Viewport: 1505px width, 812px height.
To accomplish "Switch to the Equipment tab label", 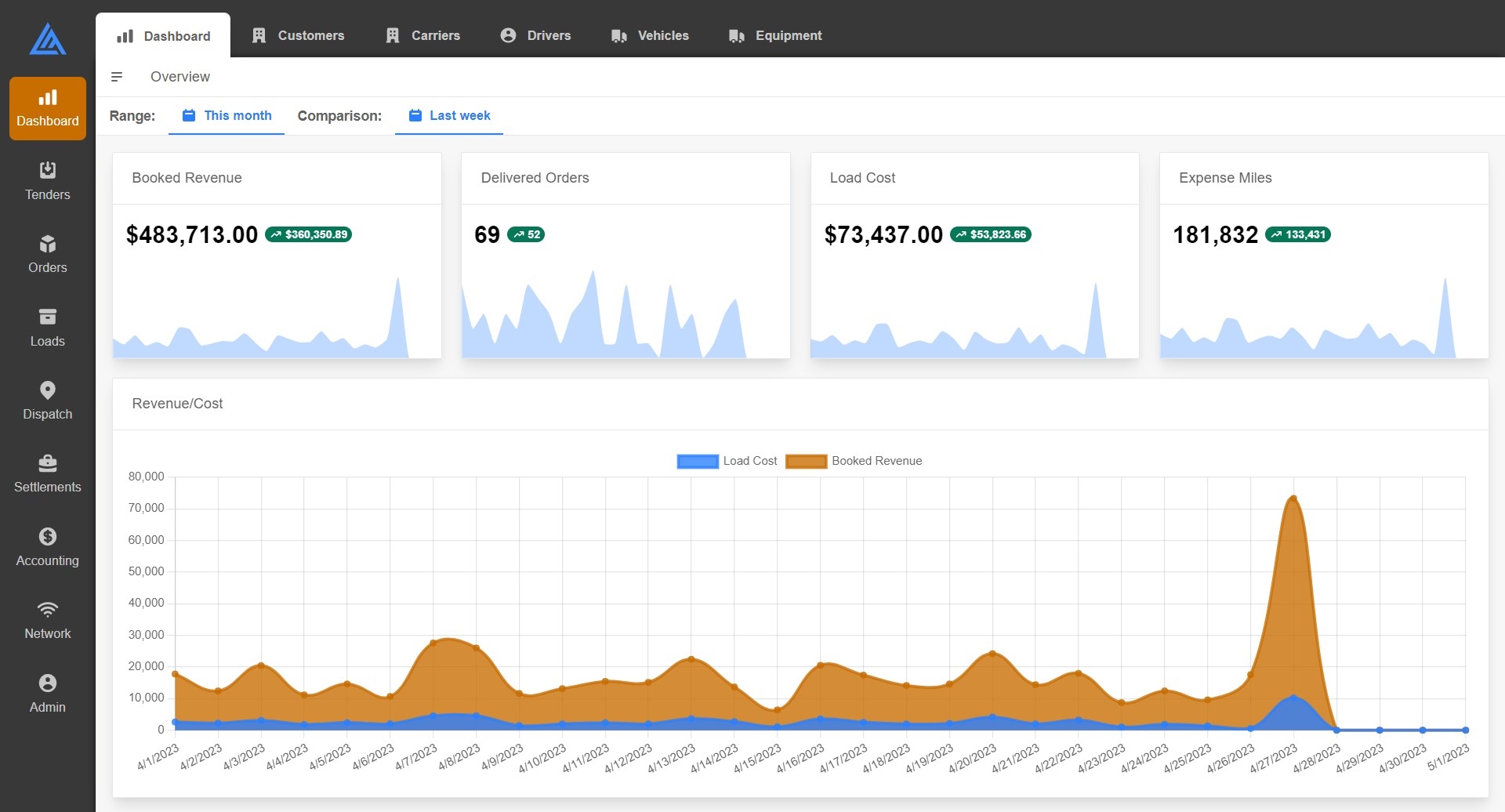I will click(x=789, y=35).
